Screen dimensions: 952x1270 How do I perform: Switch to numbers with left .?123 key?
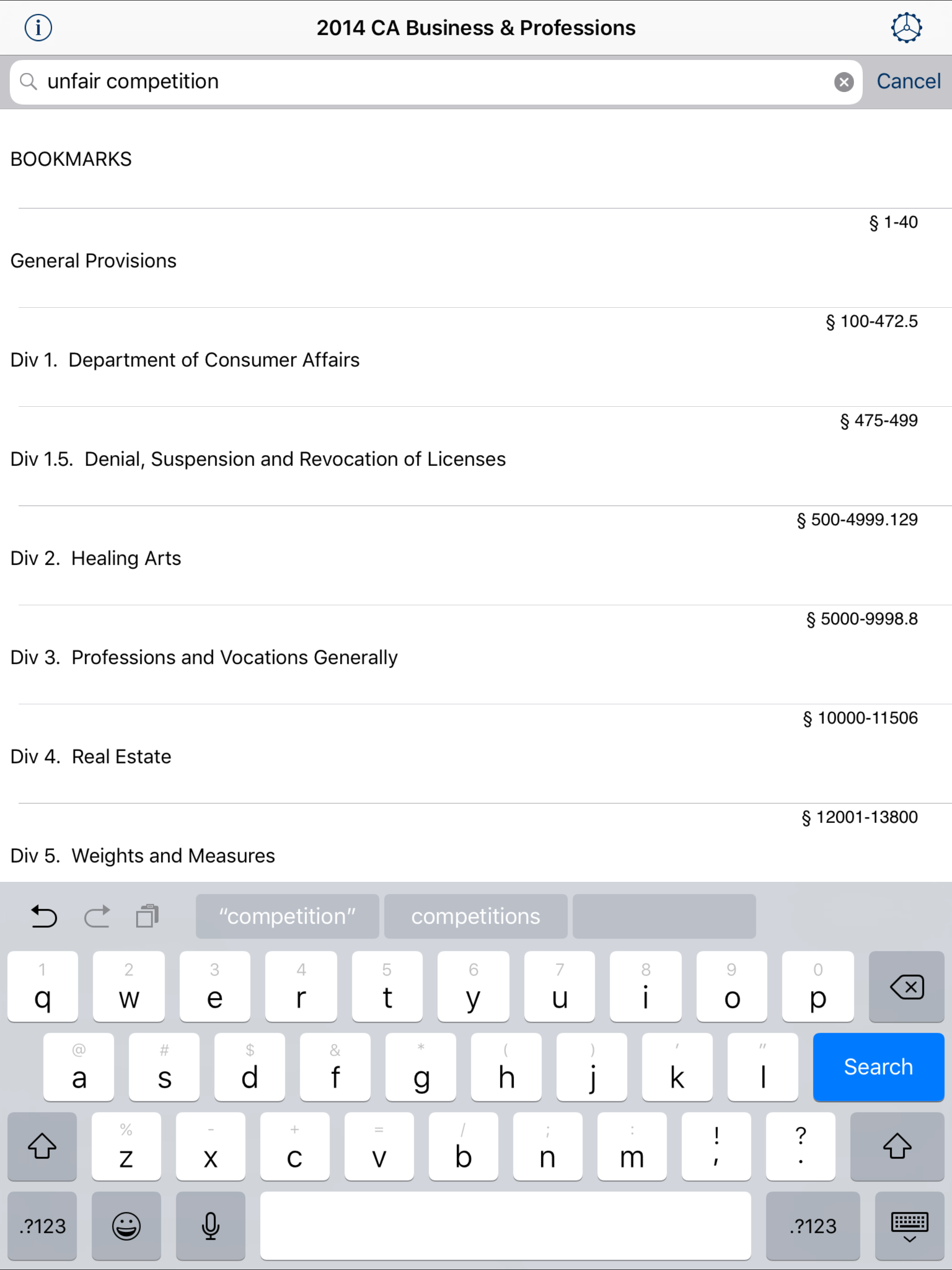tap(42, 1225)
